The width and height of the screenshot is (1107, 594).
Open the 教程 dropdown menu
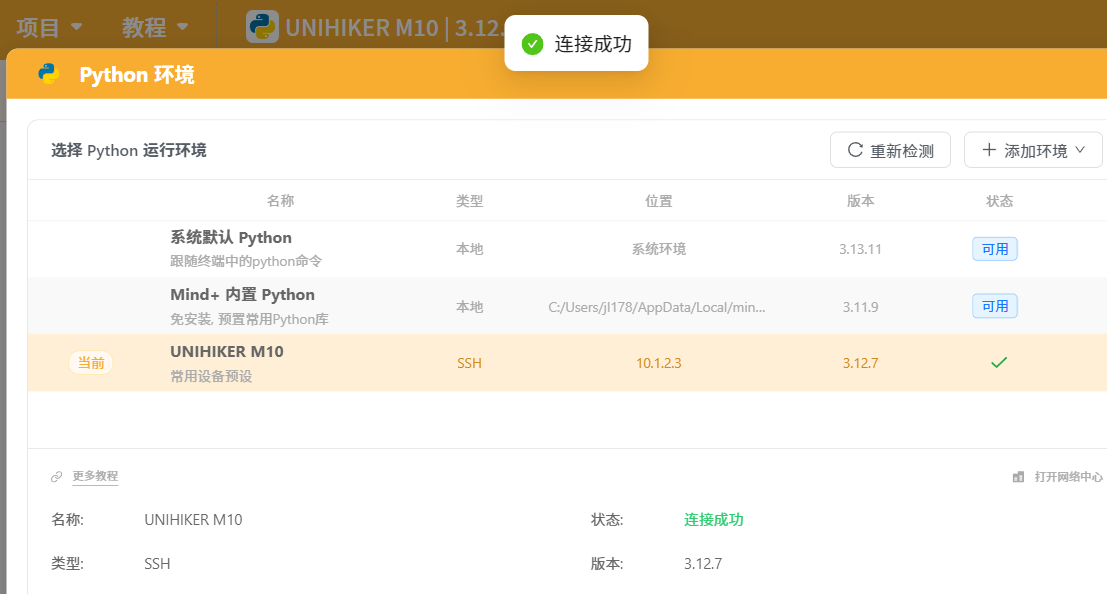pyautogui.click(x=155, y=28)
